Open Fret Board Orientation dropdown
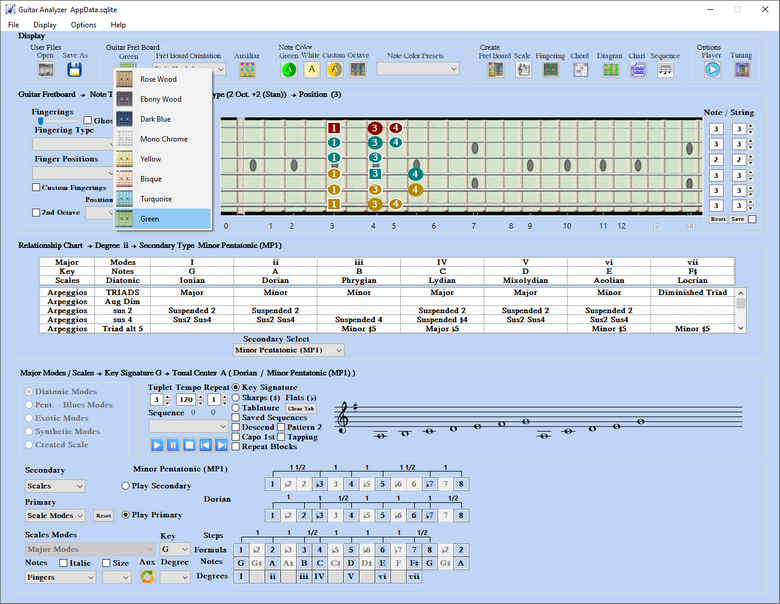 [220, 69]
